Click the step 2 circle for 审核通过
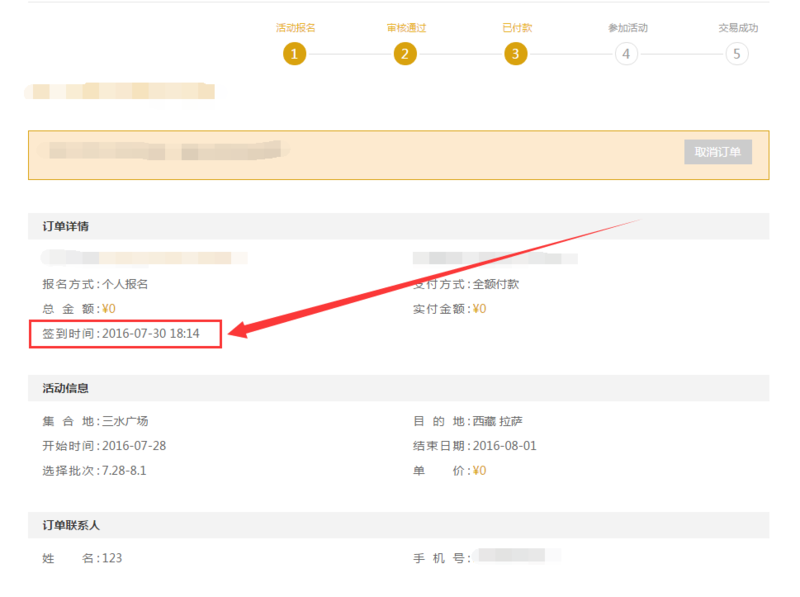The width and height of the screenshot is (800, 597). (x=405, y=54)
